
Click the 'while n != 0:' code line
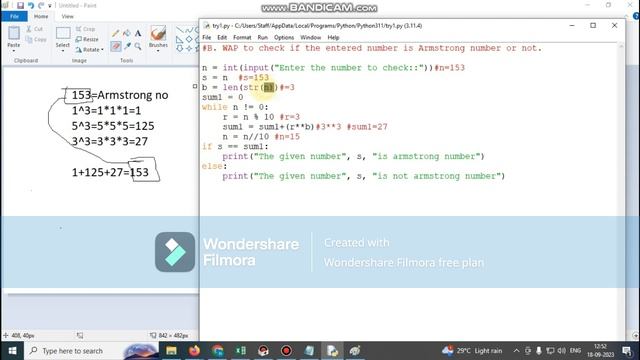[235, 107]
